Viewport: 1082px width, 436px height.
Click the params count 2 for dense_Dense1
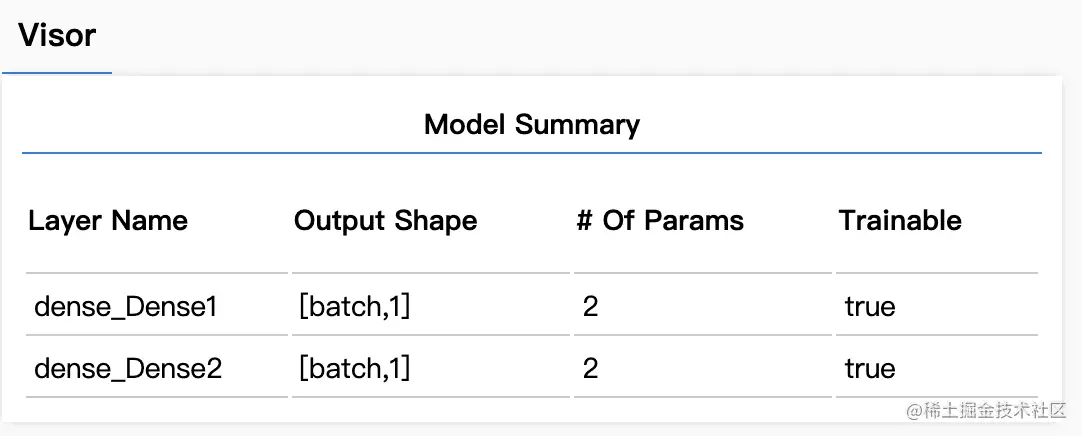590,307
